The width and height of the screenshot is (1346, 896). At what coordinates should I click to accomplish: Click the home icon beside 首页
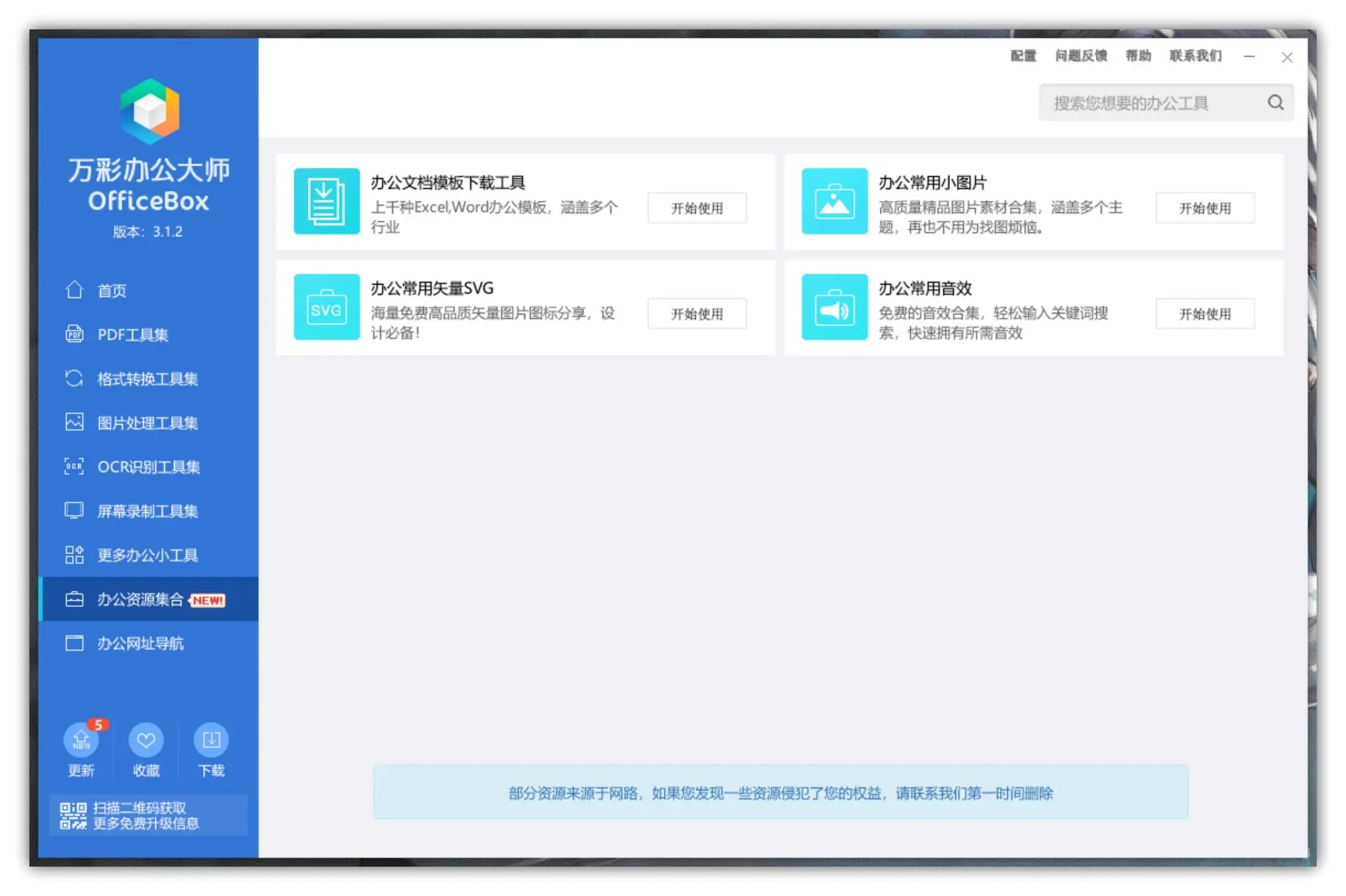[x=74, y=290]
